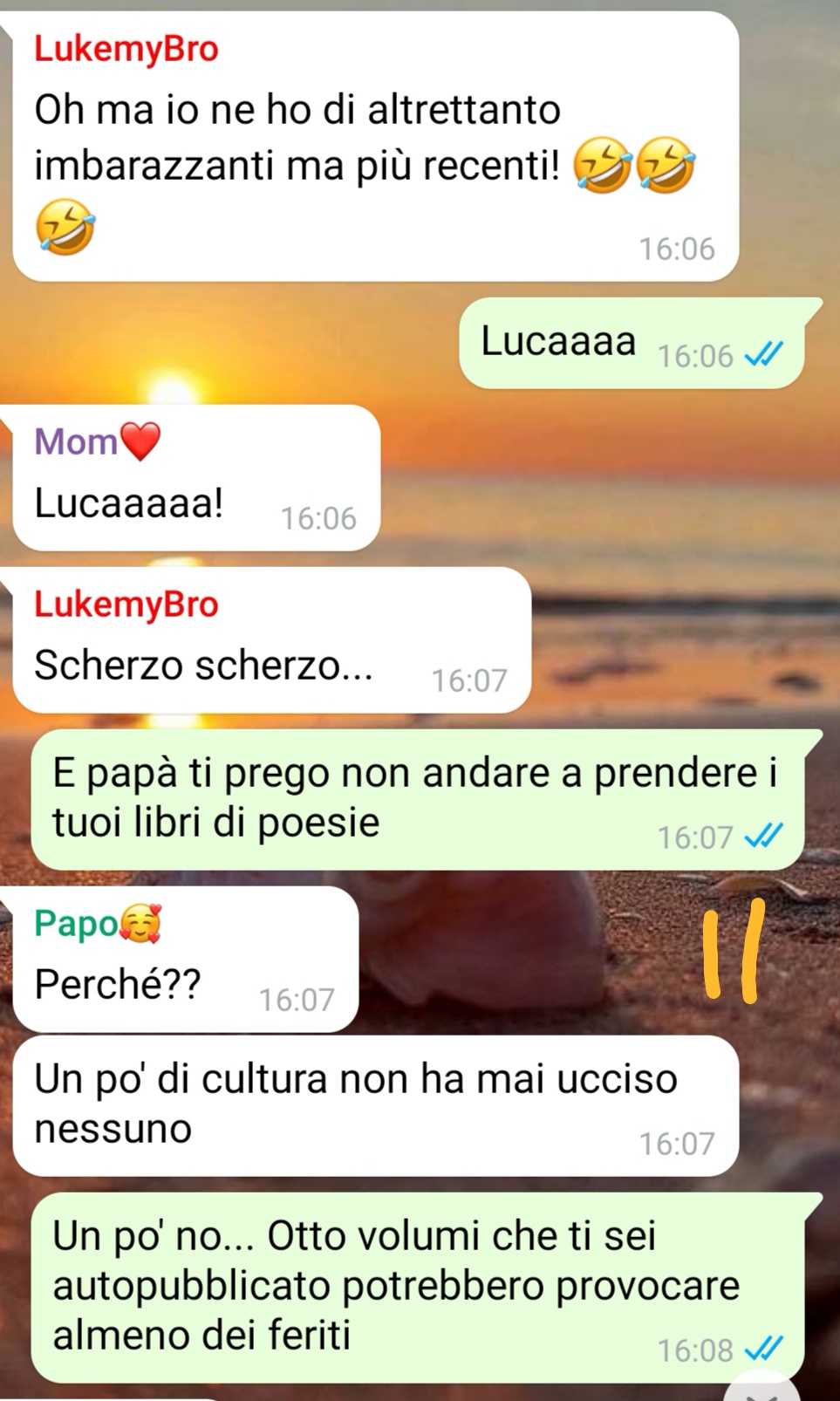
Task: Tap the Mom sender name
Action: [75, 442]
